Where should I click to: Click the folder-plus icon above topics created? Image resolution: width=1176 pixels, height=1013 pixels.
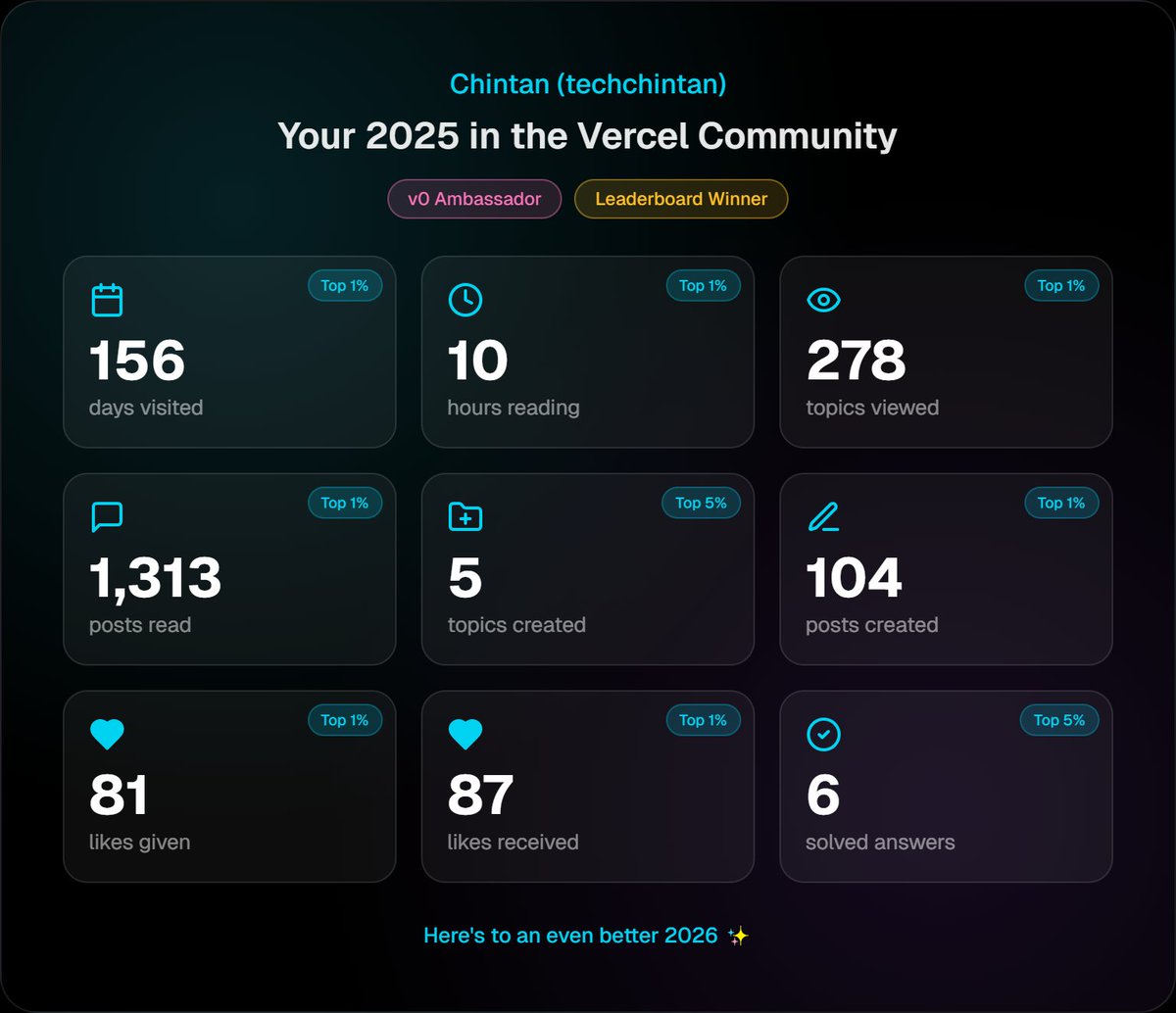tap(465, 516)
